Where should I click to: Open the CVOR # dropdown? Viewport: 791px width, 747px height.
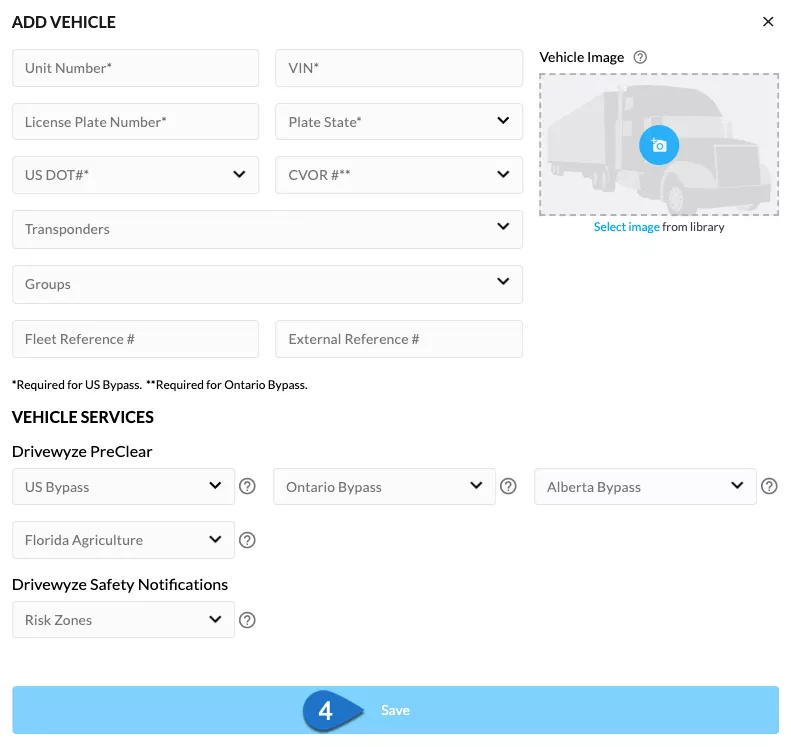point(399,175)
